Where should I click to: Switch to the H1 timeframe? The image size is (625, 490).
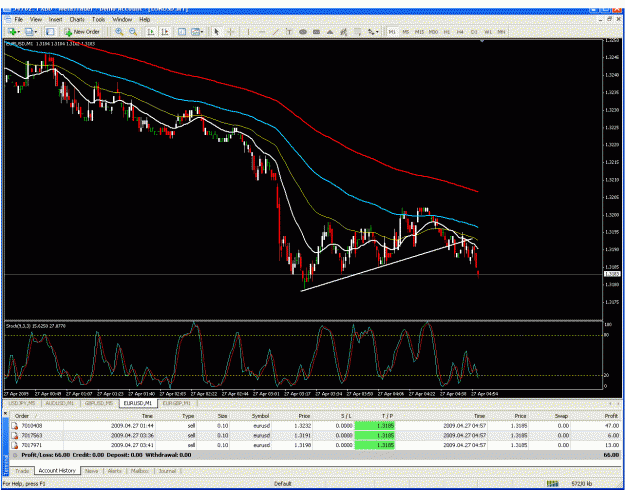(x=447, y=31)
